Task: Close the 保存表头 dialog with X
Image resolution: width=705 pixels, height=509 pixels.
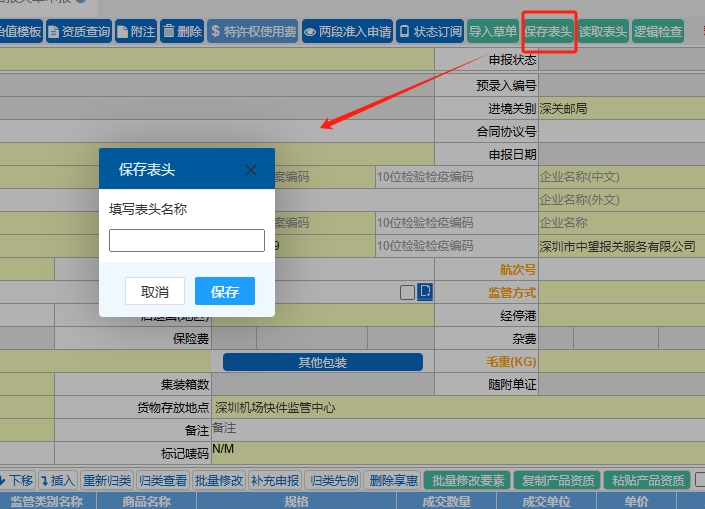Action: click(251, 170)
